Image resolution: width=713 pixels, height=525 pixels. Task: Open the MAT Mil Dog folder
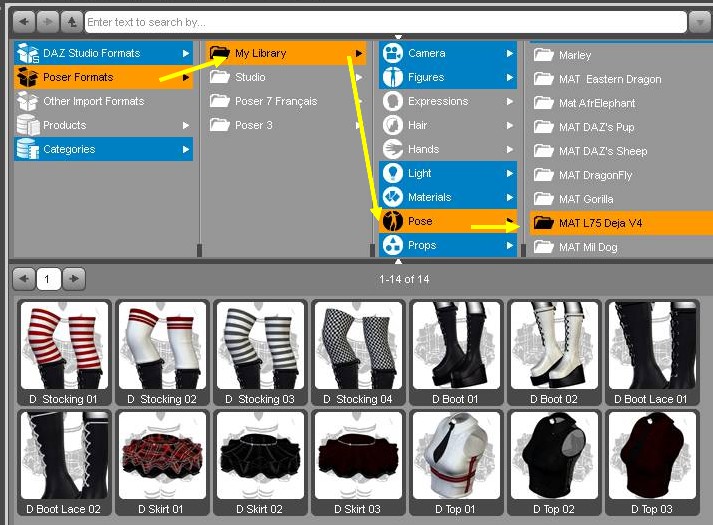click(x=621, y=247)
